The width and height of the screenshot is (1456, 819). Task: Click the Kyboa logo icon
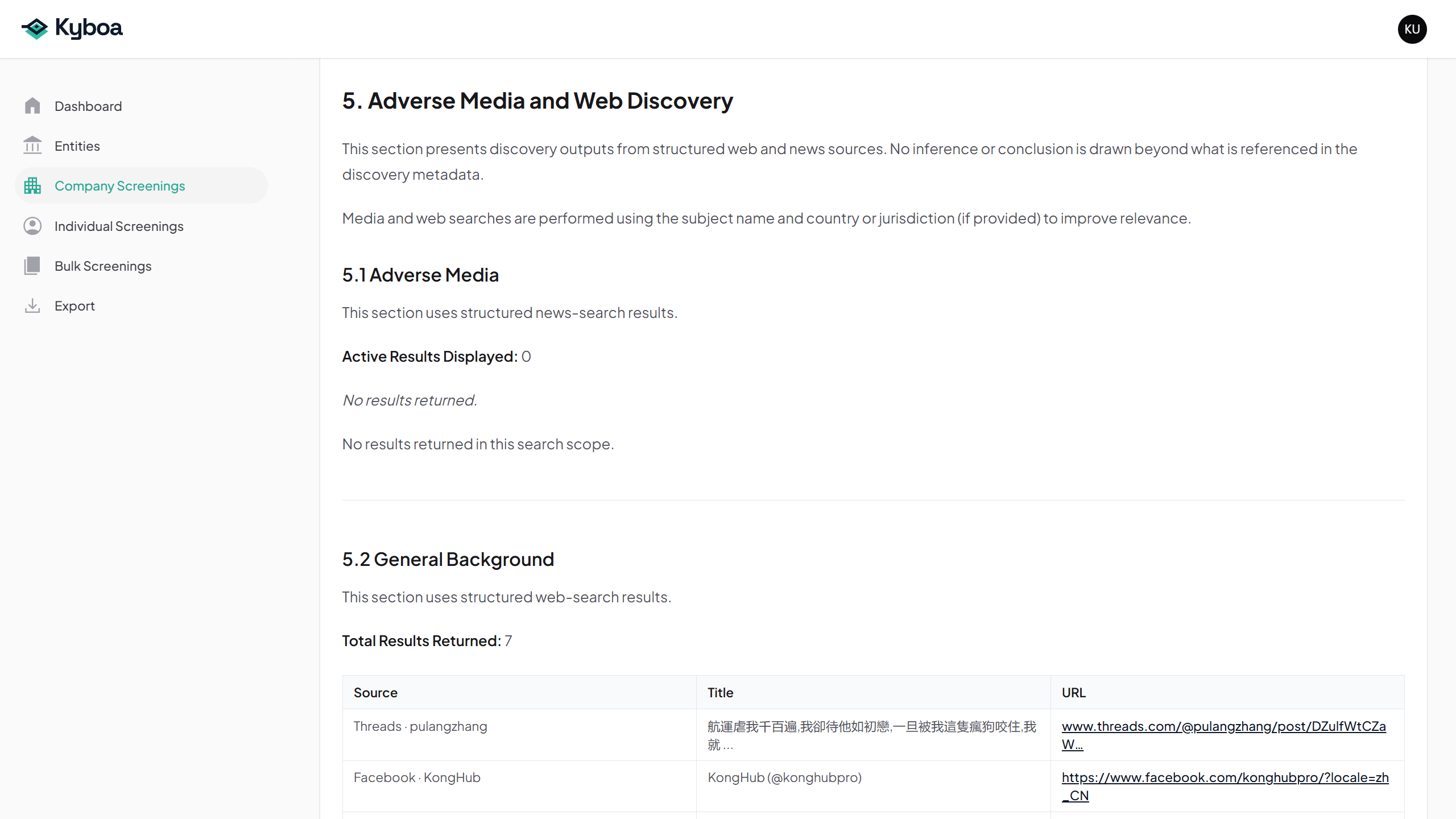click(35, 28)
